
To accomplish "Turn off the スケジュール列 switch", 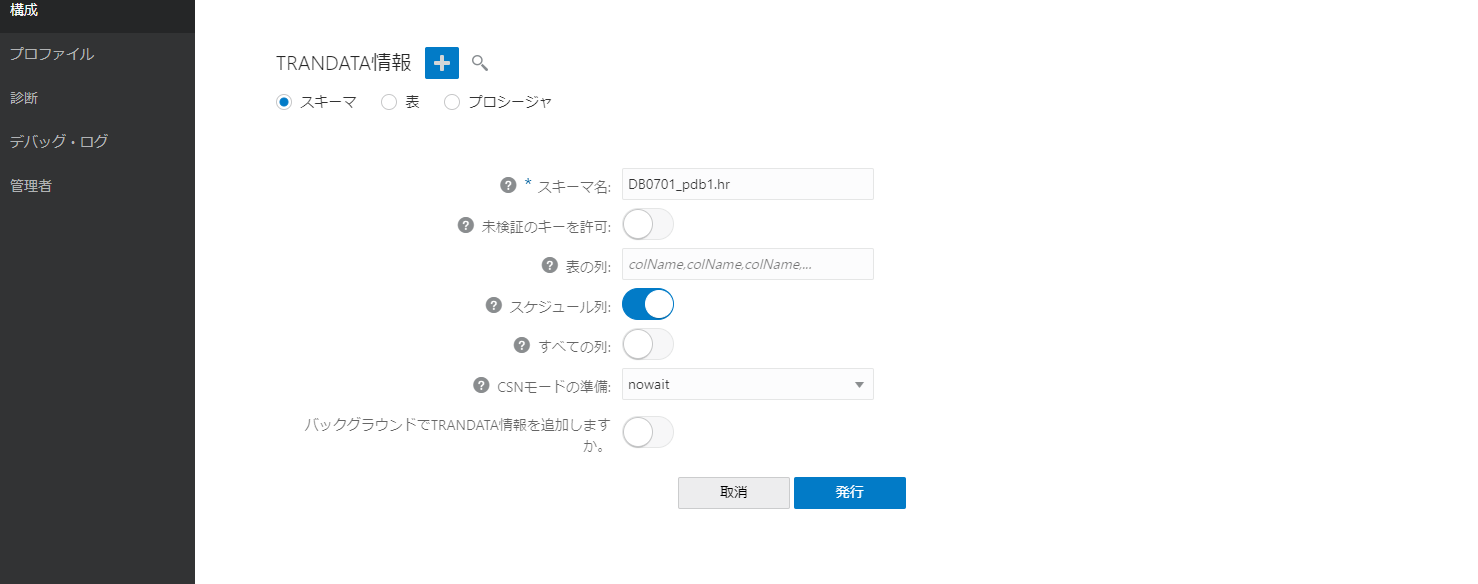I will click(x=648, y=304).
